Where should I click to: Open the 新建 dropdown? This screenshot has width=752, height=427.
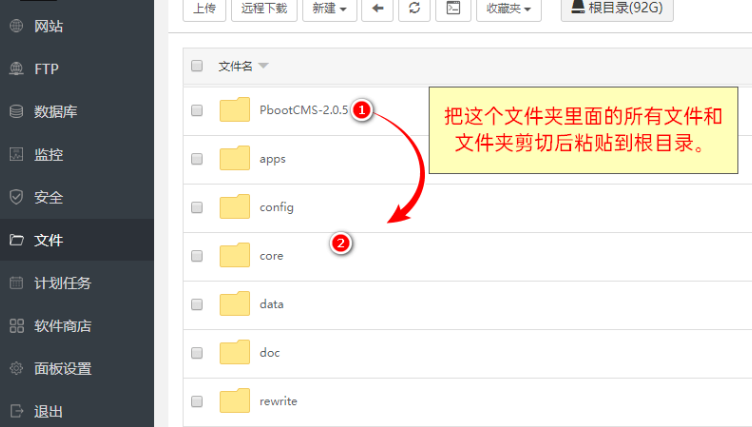coord(329,9)
